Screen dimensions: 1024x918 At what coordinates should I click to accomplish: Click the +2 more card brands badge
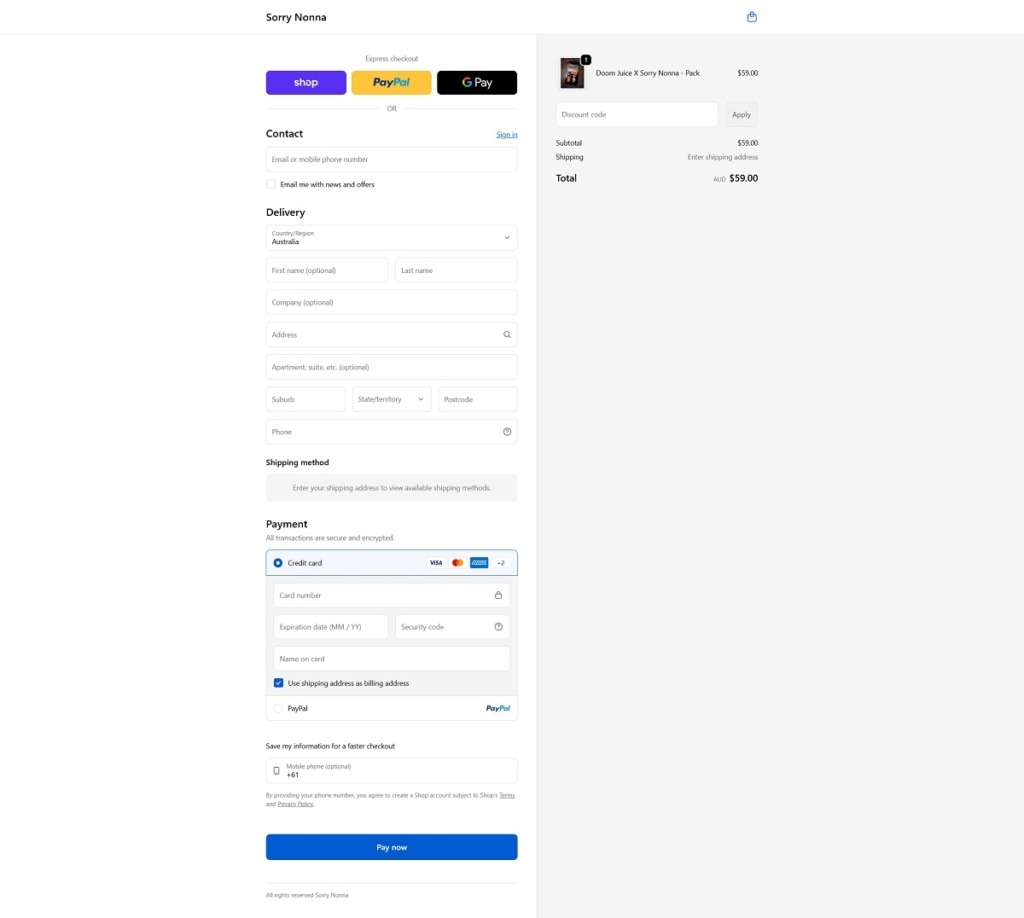(501, 563)
